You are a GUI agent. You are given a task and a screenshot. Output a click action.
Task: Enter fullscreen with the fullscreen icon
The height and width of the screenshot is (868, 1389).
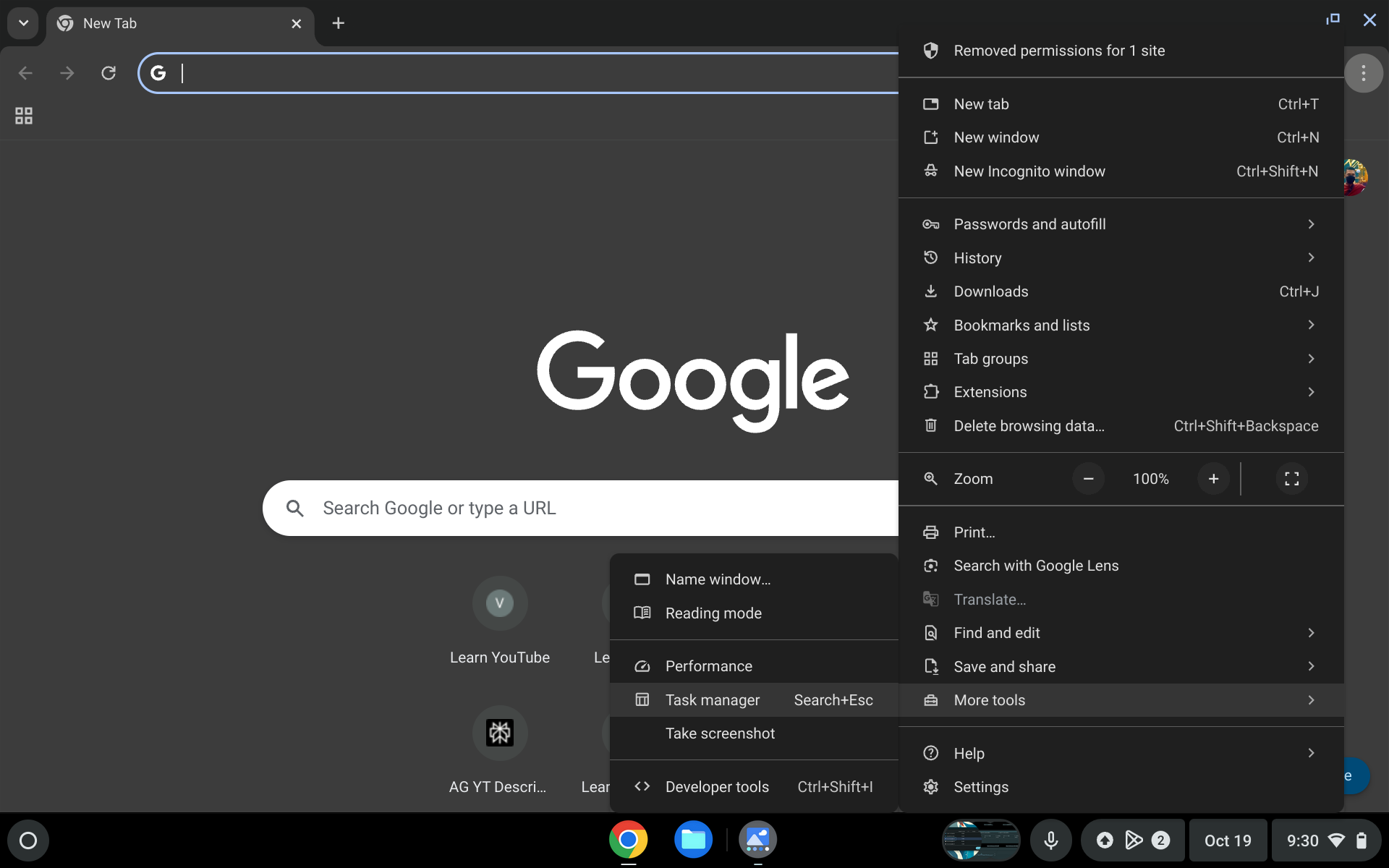[x=1291, y=479]
